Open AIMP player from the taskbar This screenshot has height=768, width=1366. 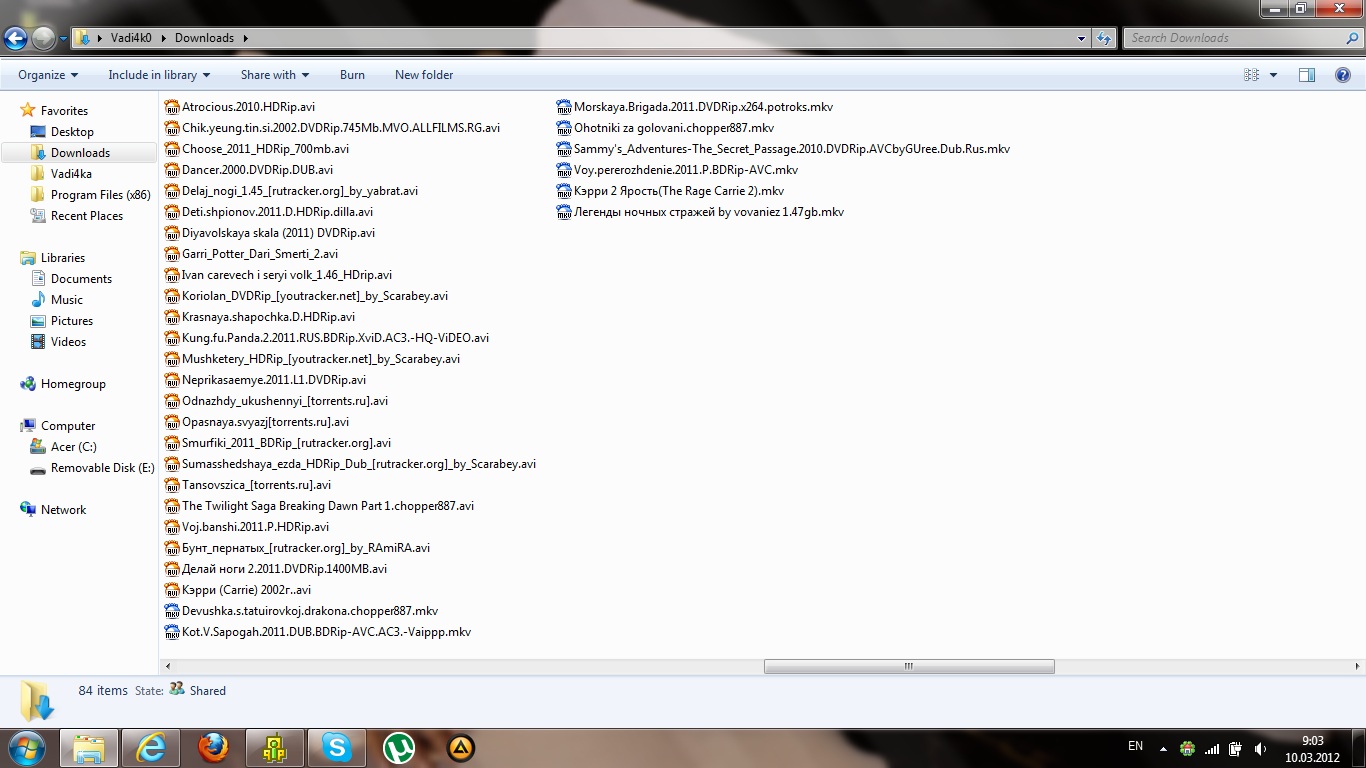[x=460, y=747]
